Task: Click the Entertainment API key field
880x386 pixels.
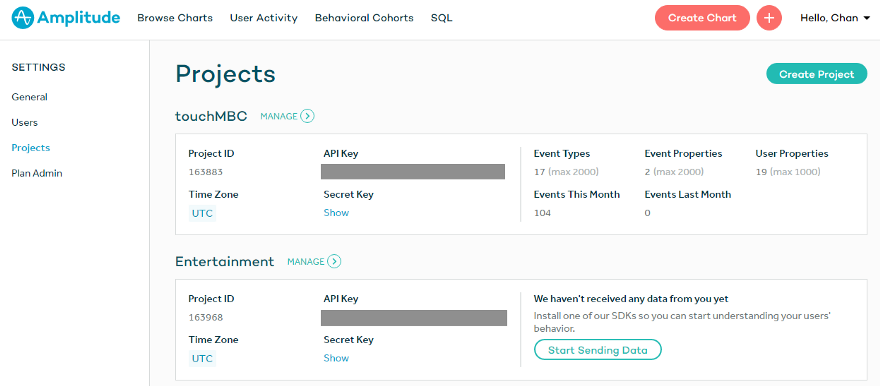Action: coord(414,318)
